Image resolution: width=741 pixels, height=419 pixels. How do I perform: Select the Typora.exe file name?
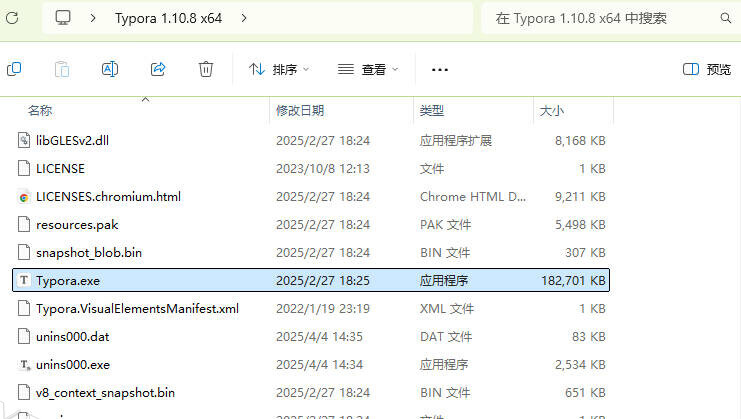[x=68, y=281]
